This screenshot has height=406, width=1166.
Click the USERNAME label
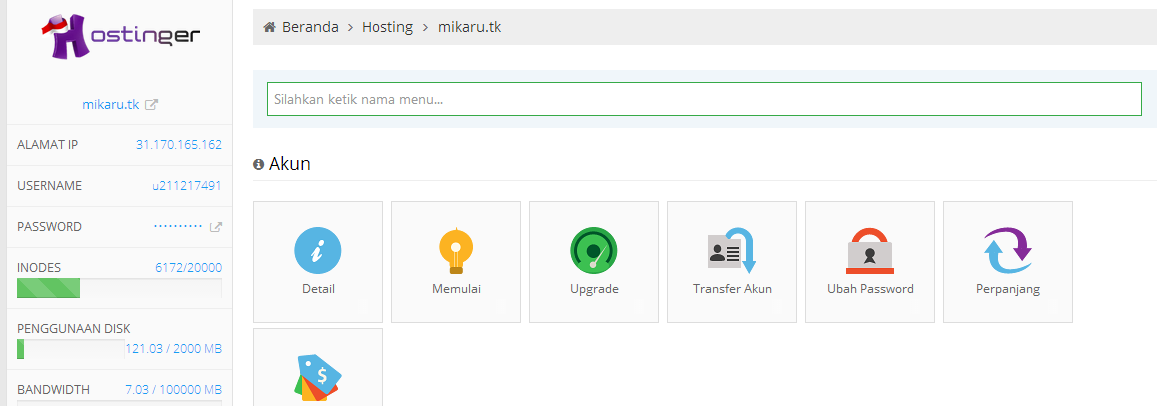tap(50, 186)
